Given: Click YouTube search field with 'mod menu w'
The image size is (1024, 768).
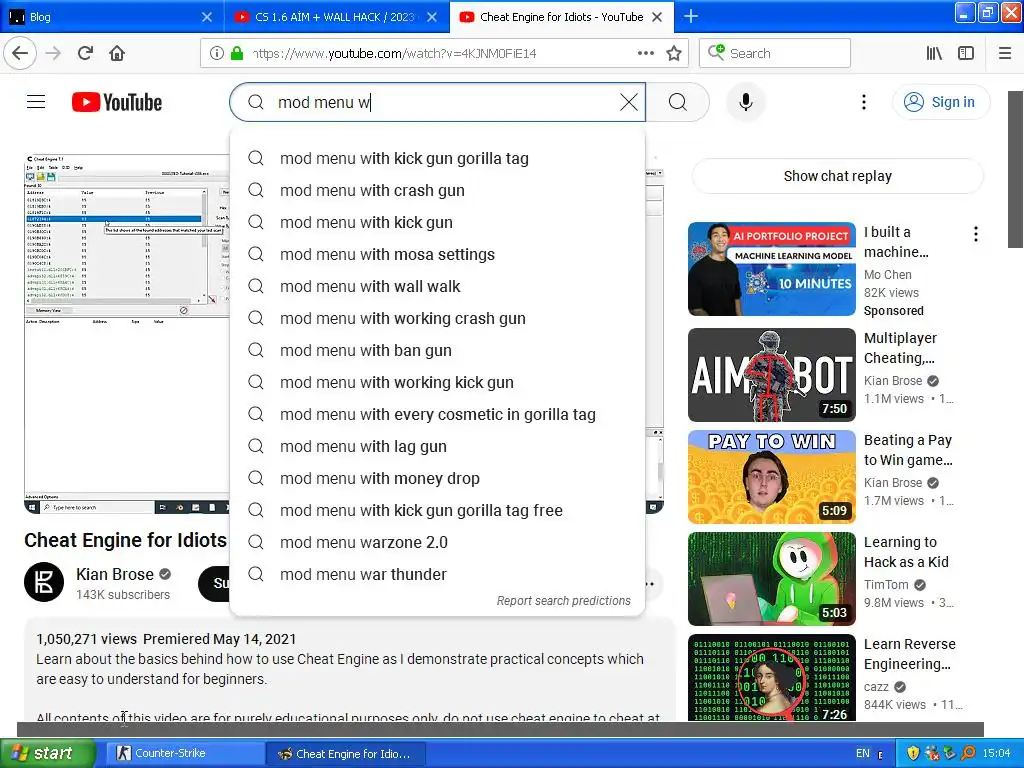Looking at the screenshot, I should tap(438, 102).
